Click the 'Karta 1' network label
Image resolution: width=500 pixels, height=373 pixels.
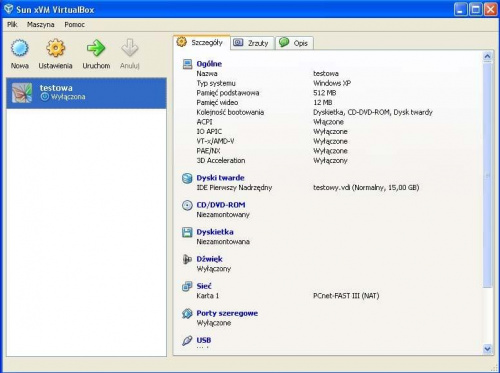click(x=207, y=296)
